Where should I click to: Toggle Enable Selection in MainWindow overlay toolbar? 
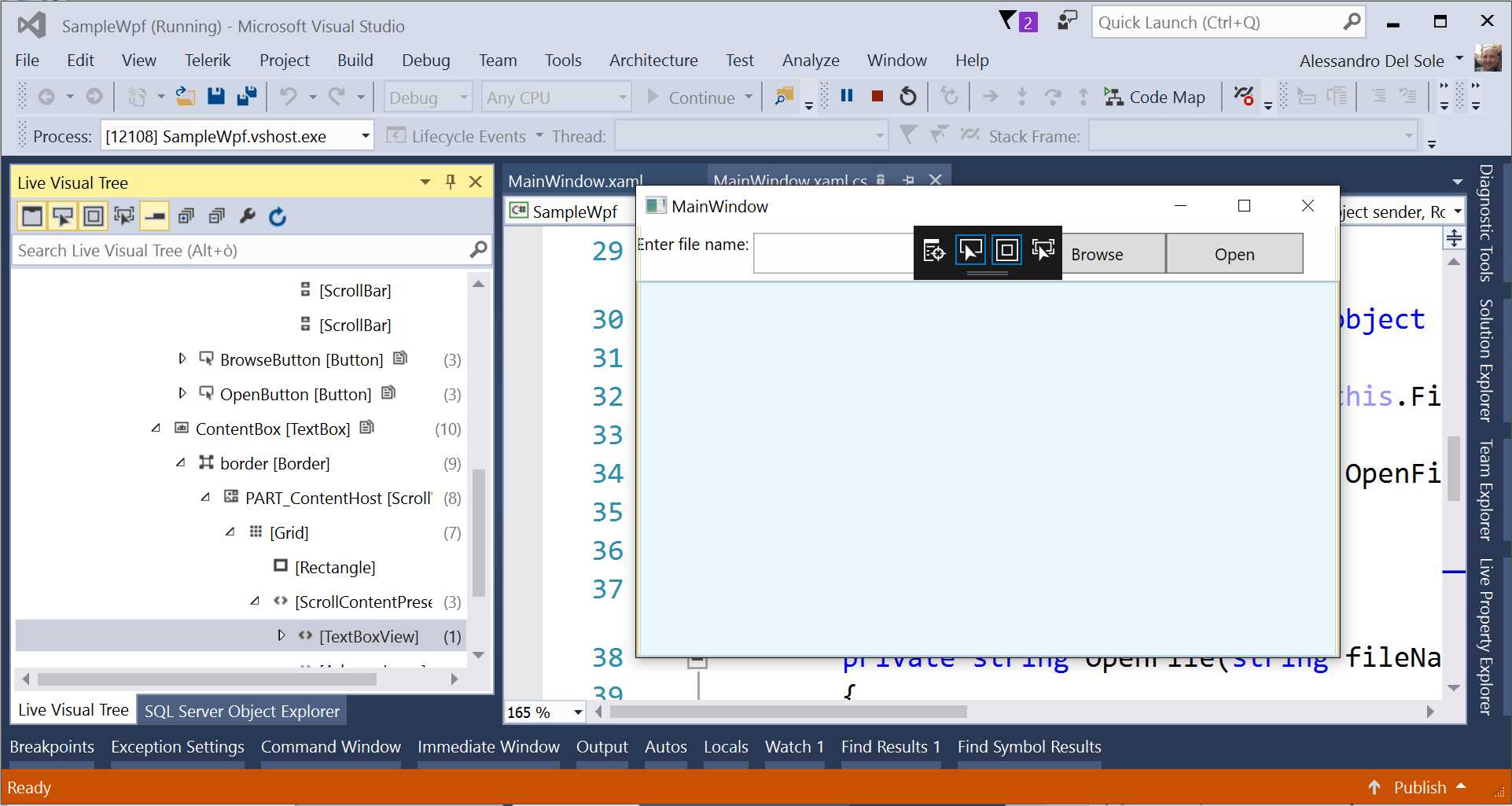point(970,251)
